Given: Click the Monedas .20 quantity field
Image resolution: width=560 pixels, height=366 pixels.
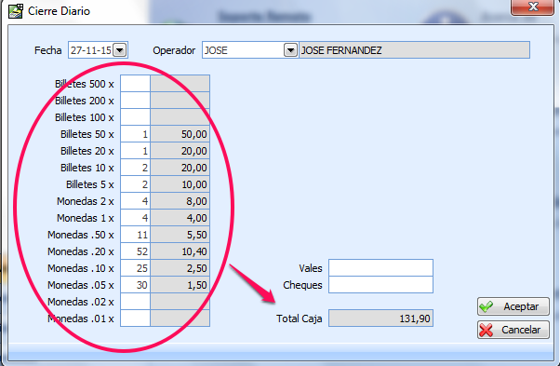Looking at the screenshot, I should coord(135,251).
